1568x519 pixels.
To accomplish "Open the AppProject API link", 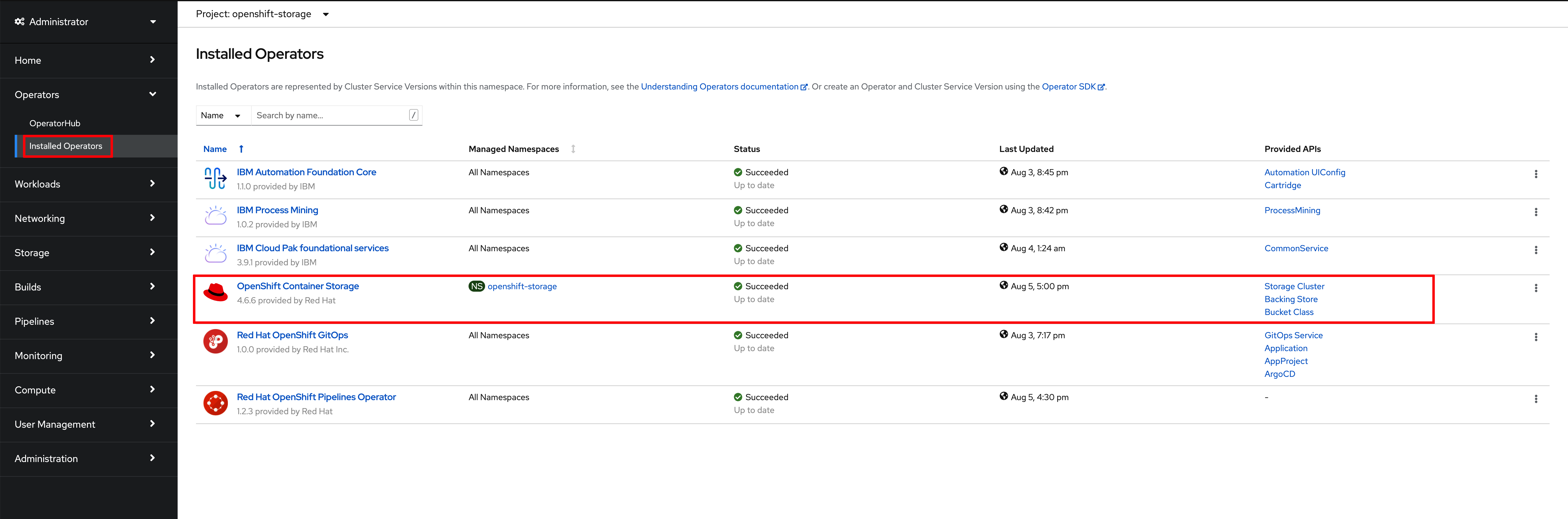I will [x=1286, y=361].
